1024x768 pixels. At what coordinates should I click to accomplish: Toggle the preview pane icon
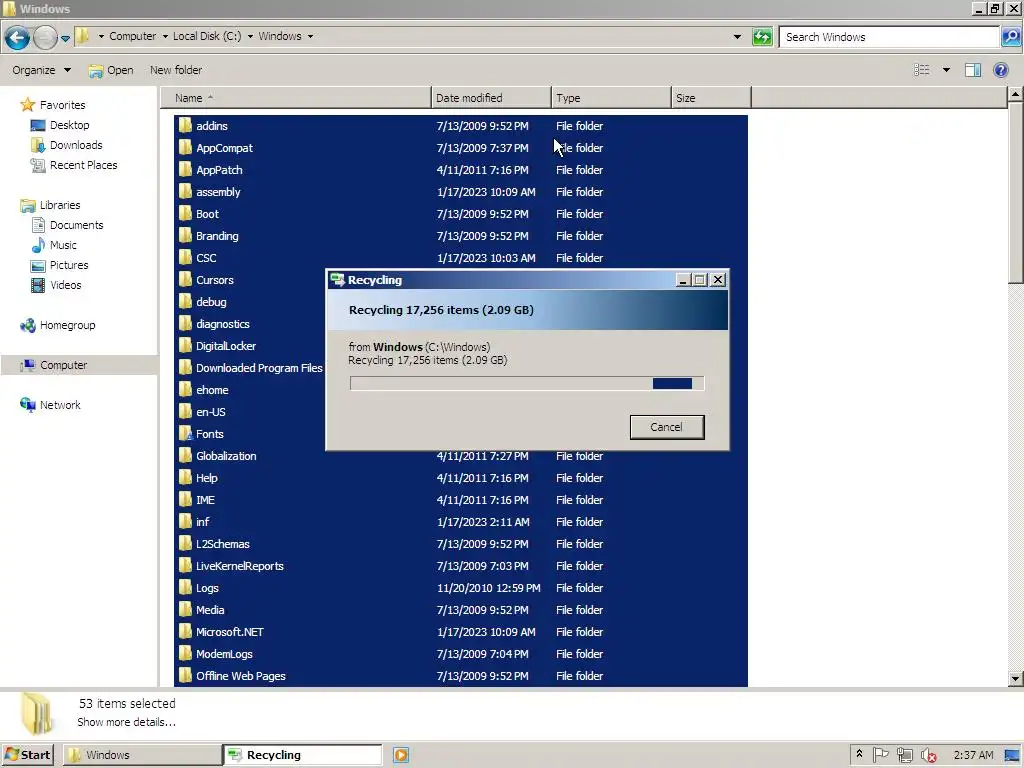click(973, 70)
